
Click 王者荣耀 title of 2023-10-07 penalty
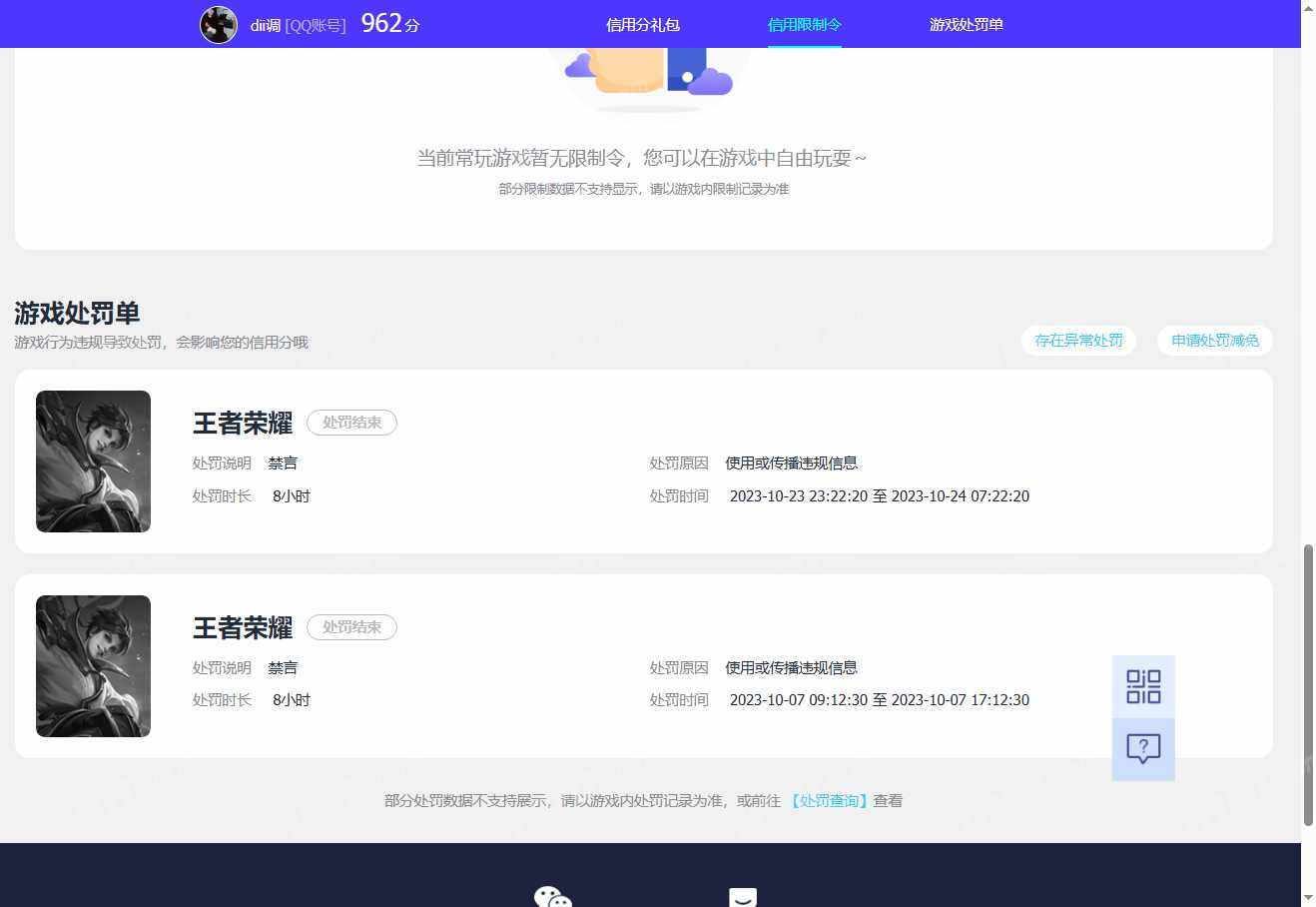(243, 628)
